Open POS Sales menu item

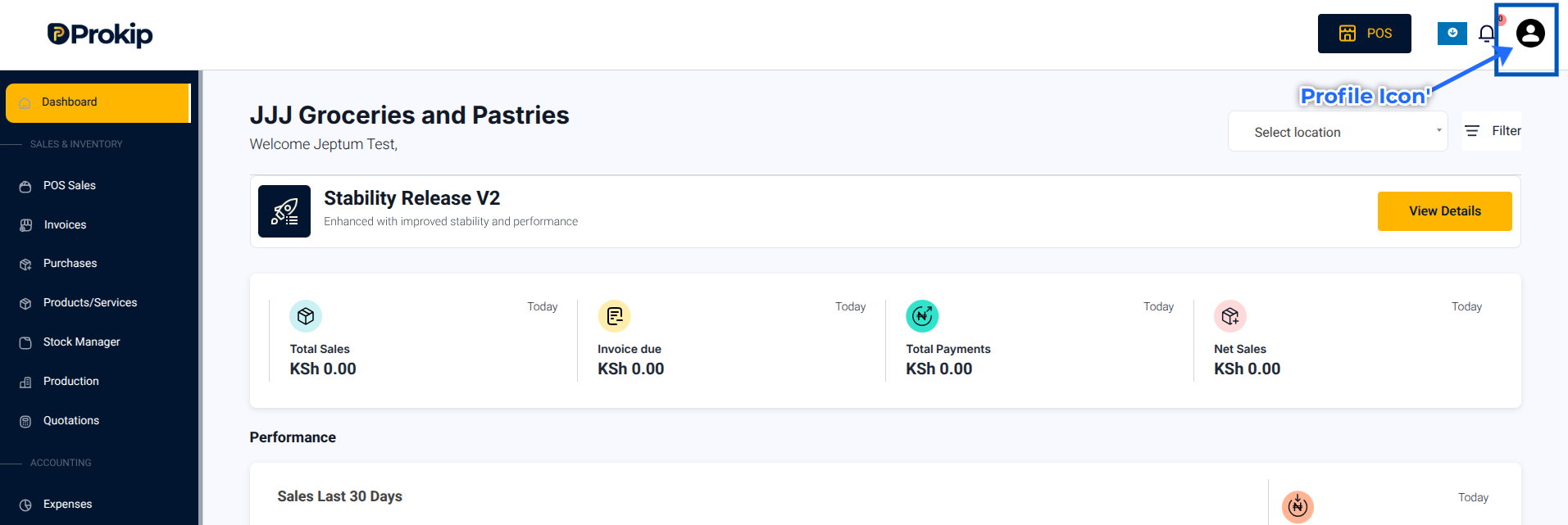[x=70, y=186]
